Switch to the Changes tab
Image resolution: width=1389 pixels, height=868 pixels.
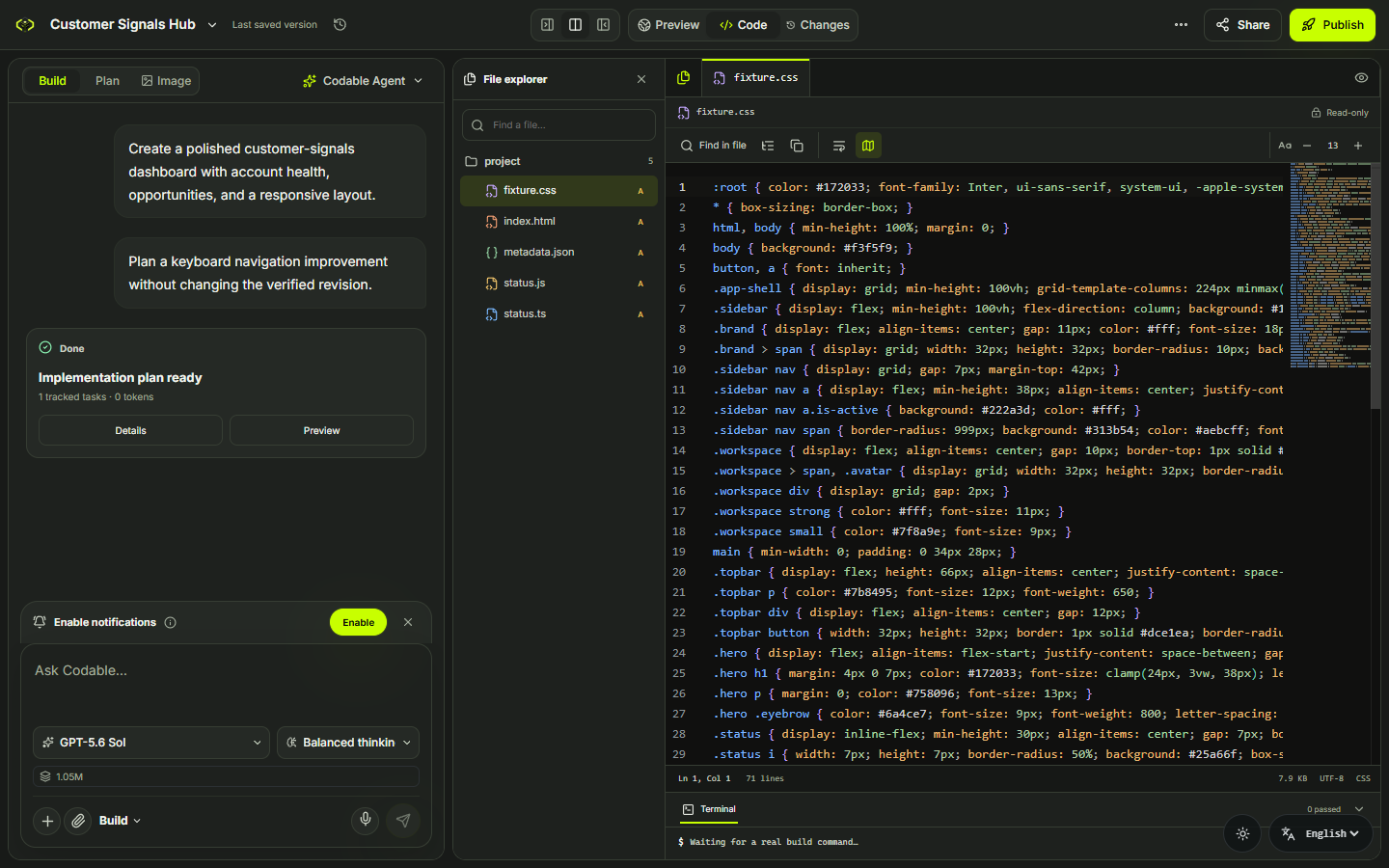pos(818,25)
